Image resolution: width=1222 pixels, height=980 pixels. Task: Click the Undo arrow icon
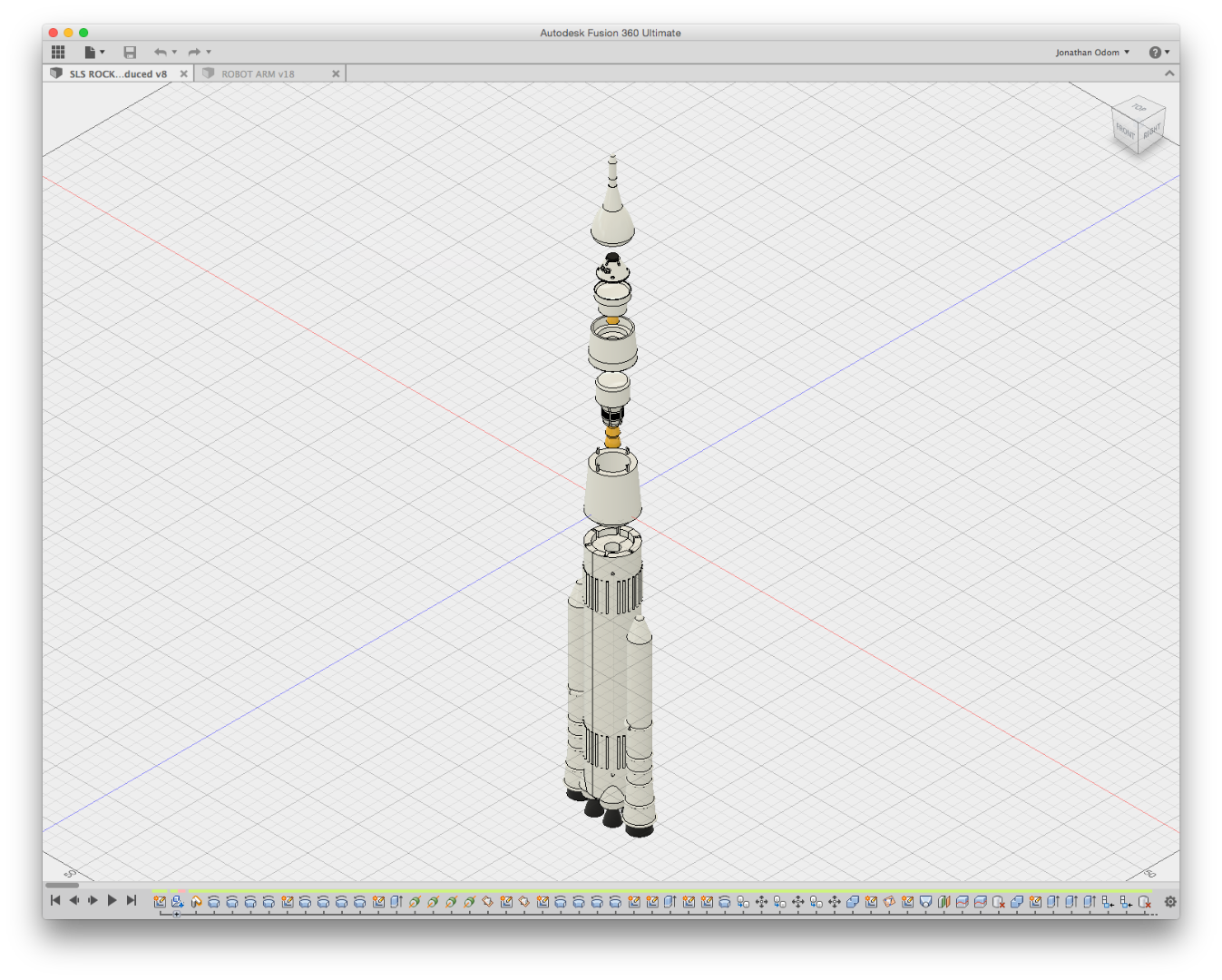pos(160,53)
